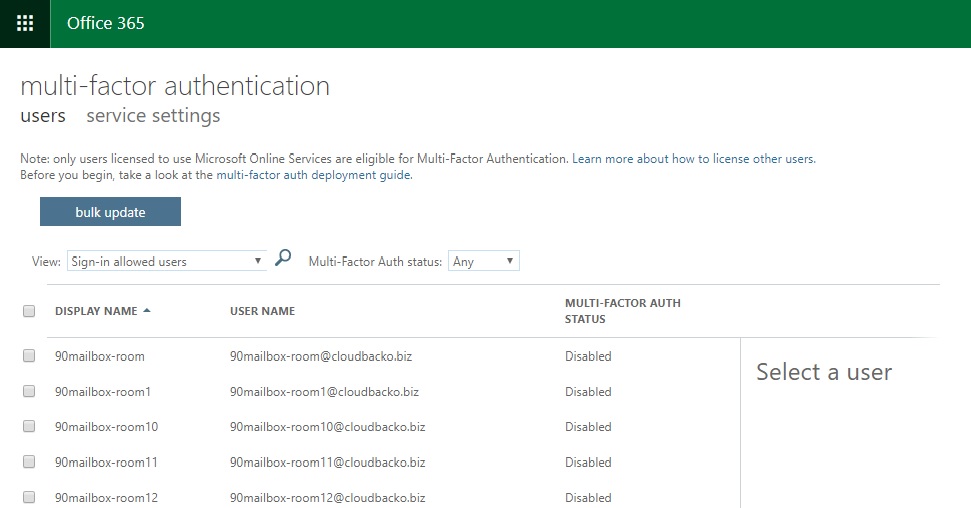Select the users tab
Image resolution: width=971 pixels, height=508 pixels.
point(43,116)
